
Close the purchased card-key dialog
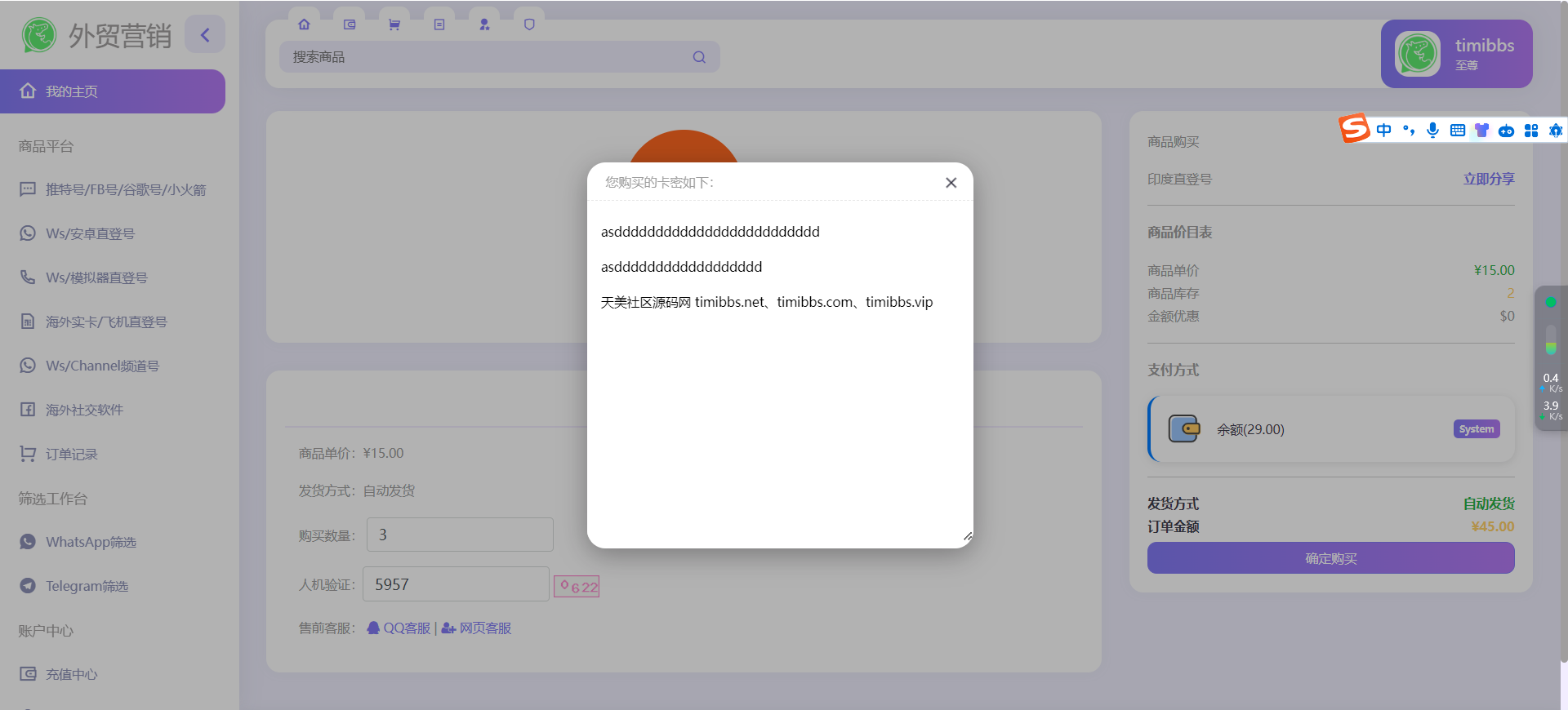pyautogui.click(x=951, y=183)
